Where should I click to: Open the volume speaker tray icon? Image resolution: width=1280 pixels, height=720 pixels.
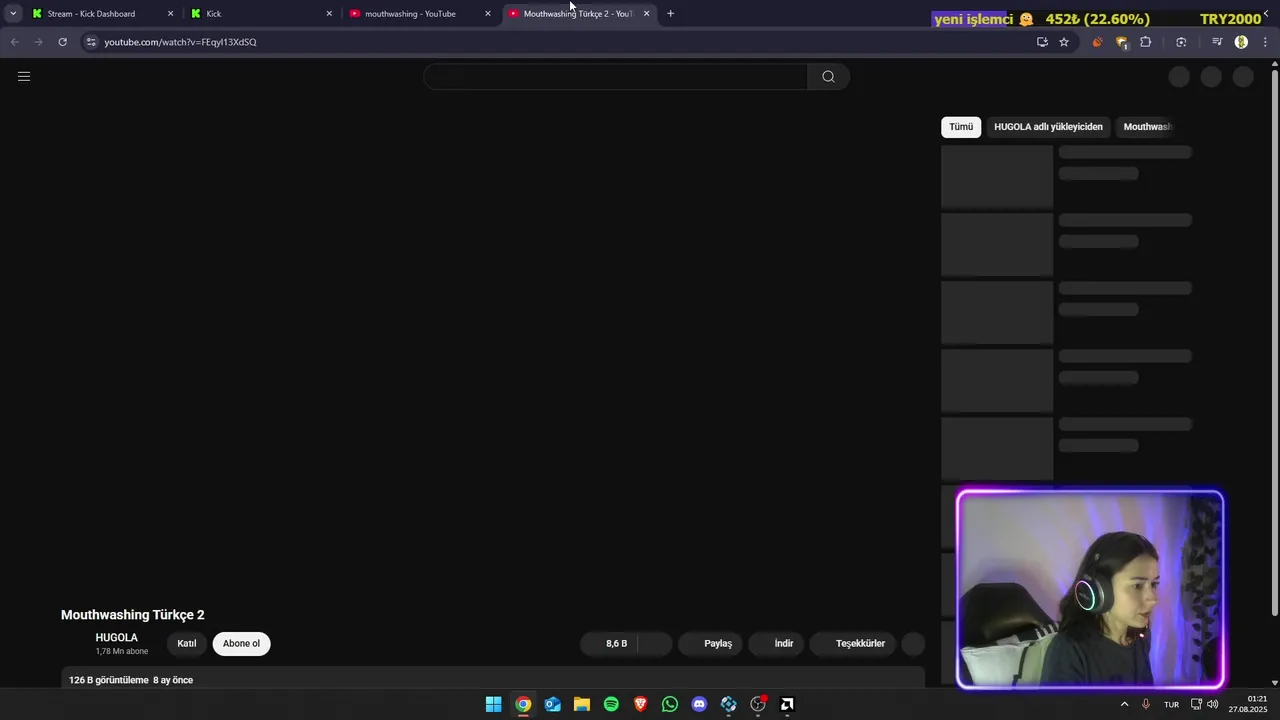click(1213, 704)
